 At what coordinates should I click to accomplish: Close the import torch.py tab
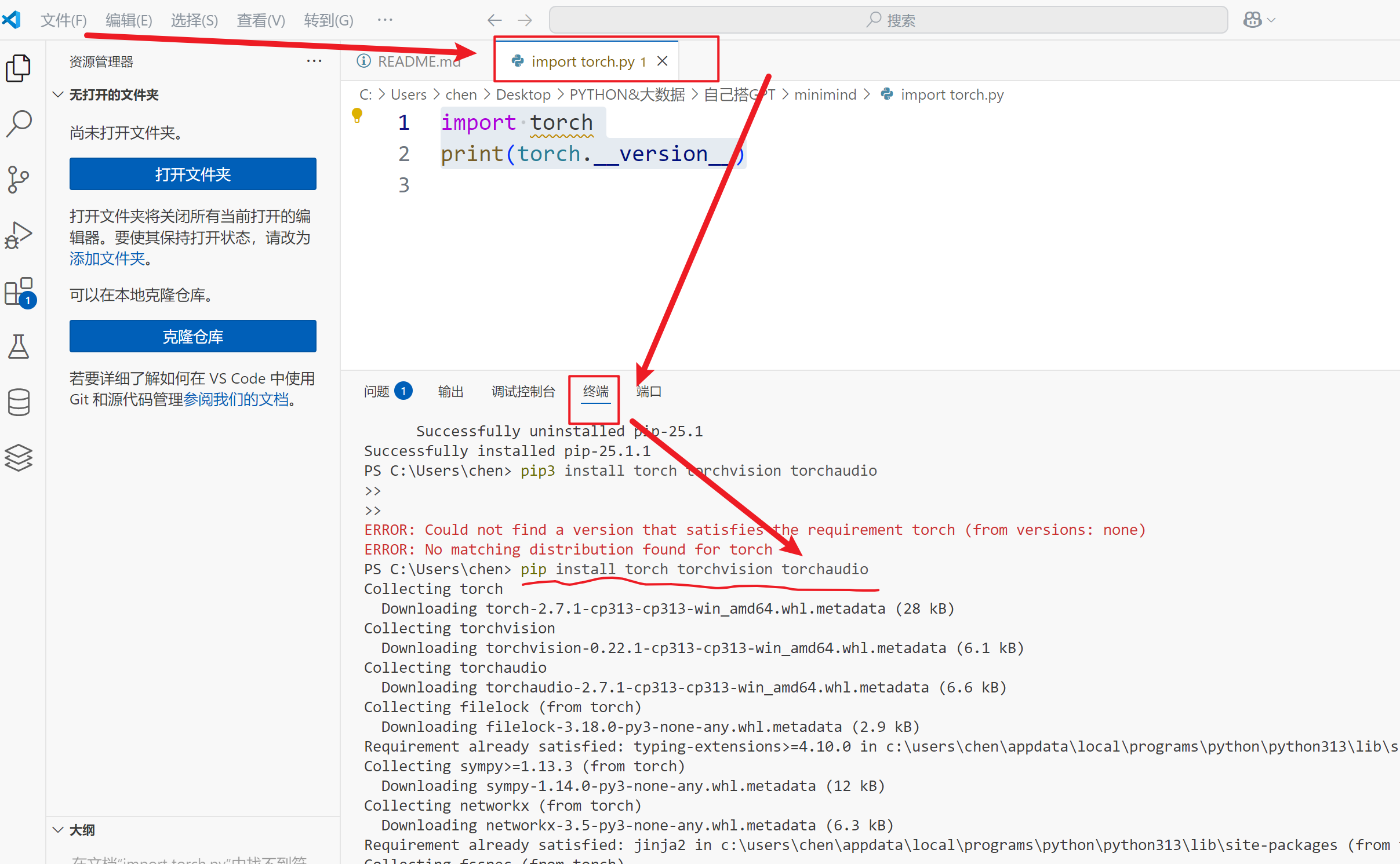[663, 61]
